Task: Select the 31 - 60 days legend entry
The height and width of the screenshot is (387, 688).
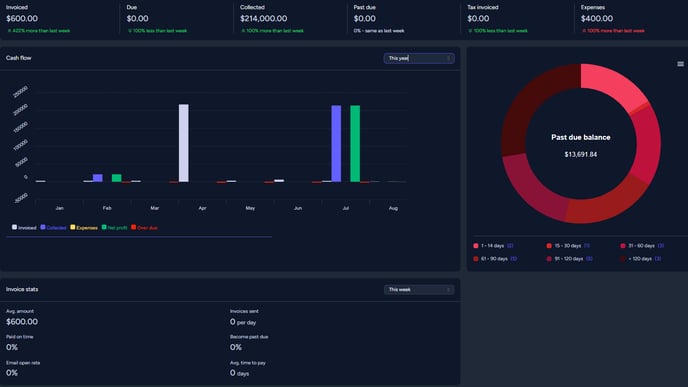Action: click(642, 246)
